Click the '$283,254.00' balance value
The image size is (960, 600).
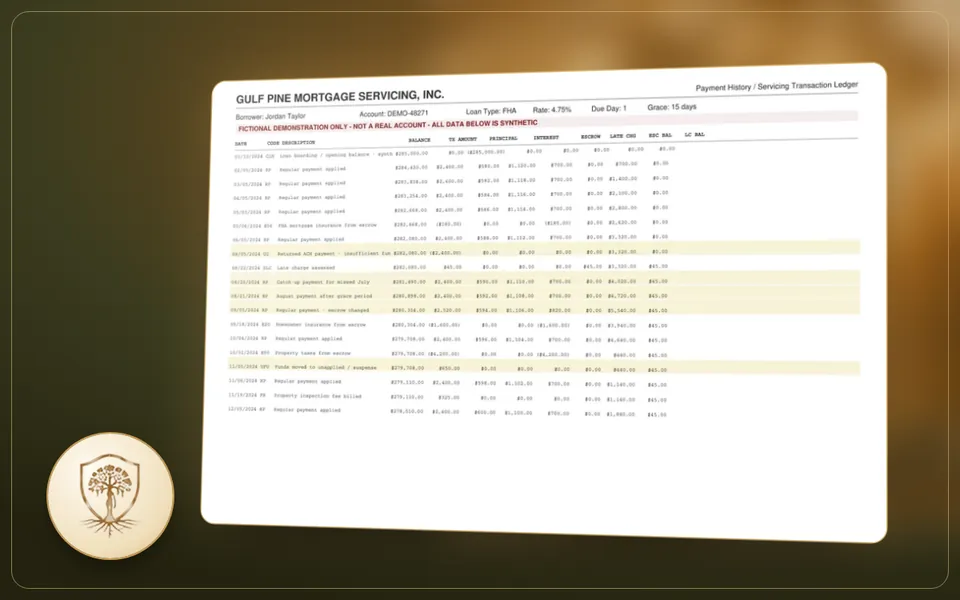410,196
